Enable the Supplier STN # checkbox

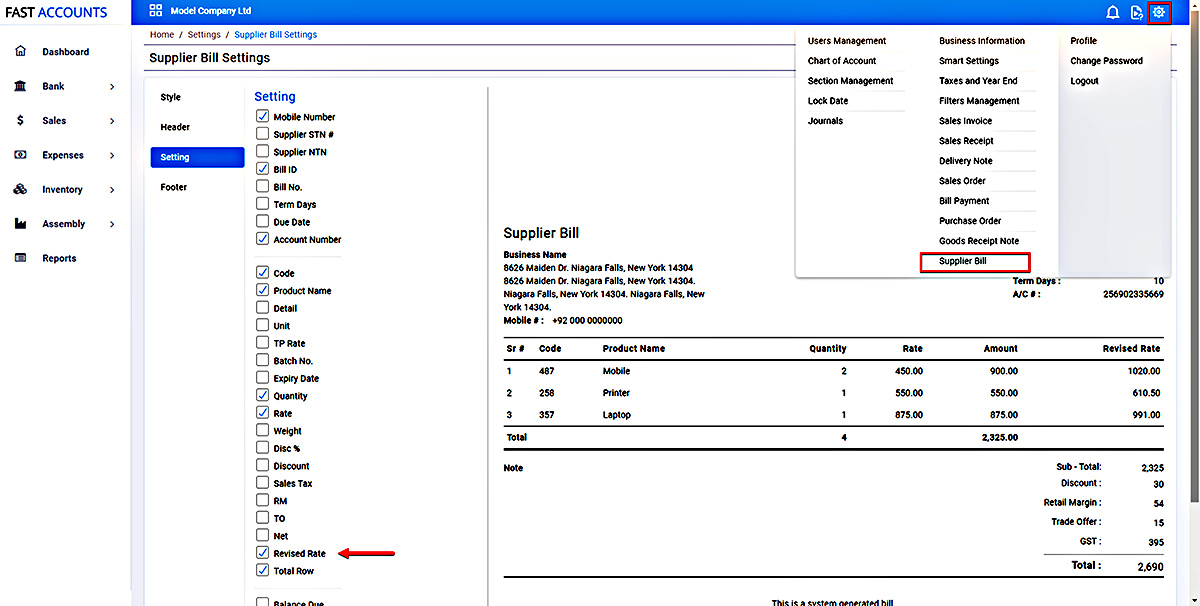point(263,134)
